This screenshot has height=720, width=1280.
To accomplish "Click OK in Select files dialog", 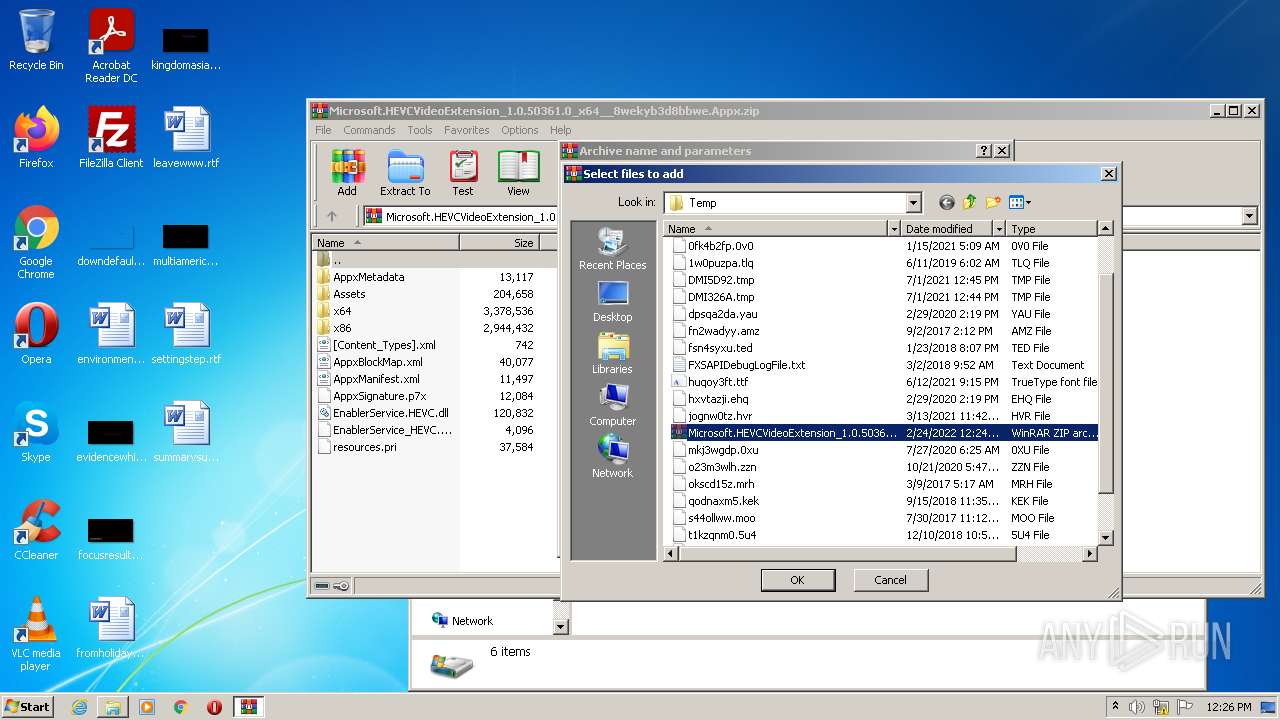I will (797, 580).
